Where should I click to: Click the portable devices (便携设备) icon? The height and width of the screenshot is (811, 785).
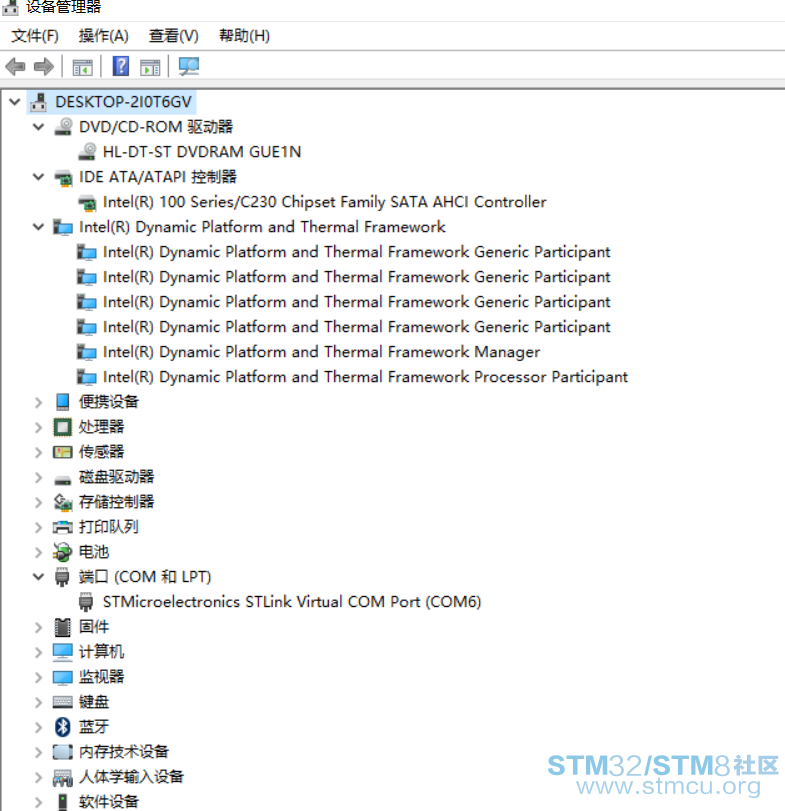point(63,401)
